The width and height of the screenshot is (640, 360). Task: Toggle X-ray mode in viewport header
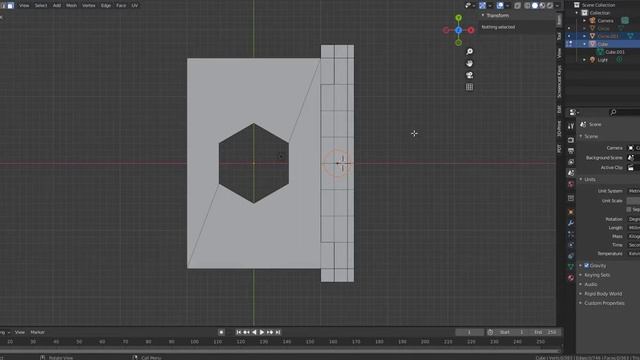[517, 5]
